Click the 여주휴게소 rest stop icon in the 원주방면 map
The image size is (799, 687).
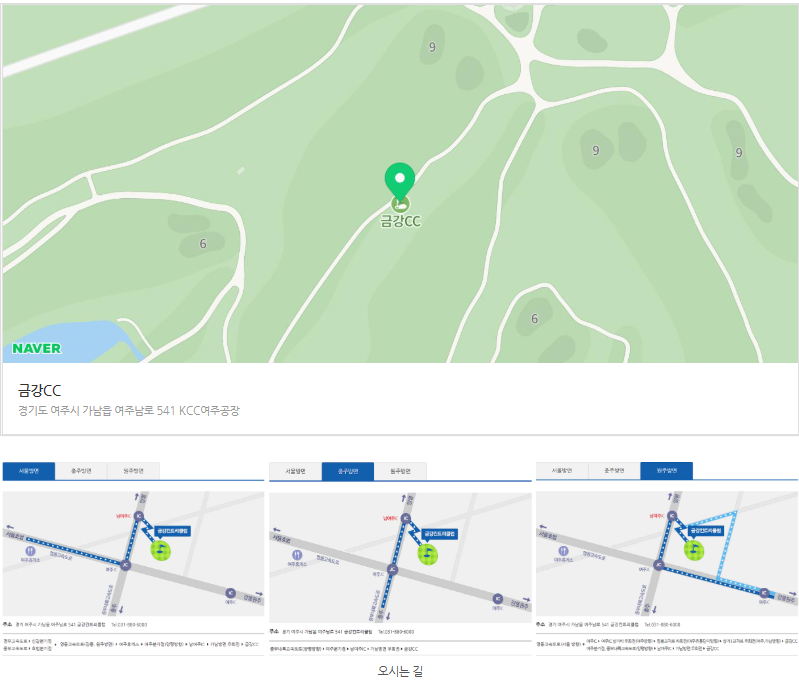point(563,550)
